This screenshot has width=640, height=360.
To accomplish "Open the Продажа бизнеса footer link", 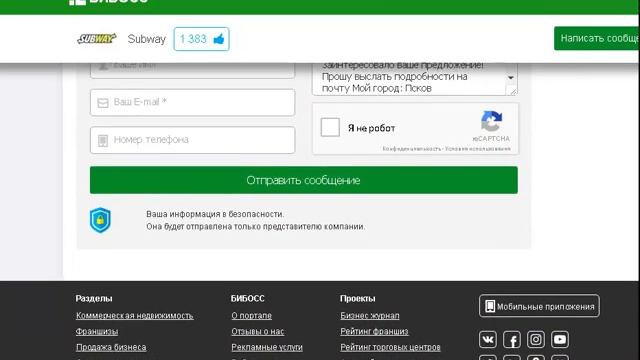I will pos(111,347).
